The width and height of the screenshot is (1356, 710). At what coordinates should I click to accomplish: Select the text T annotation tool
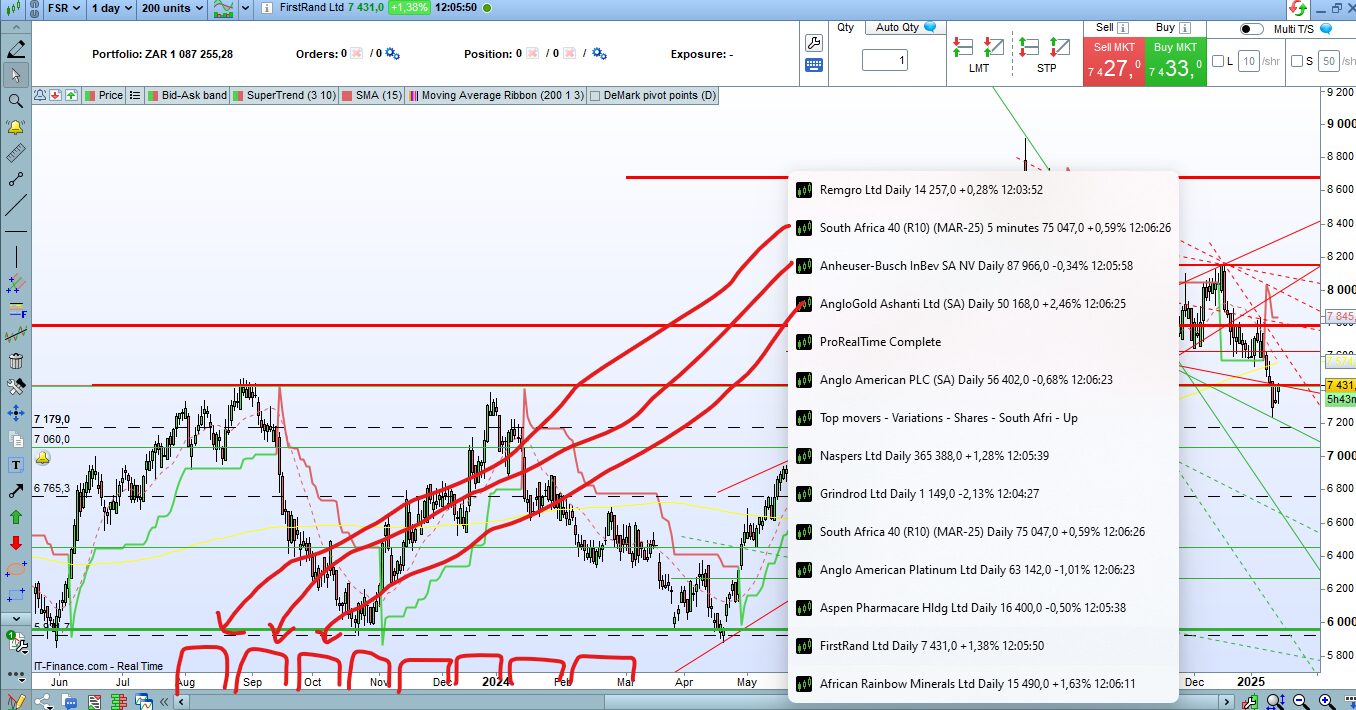coord(16,465)
